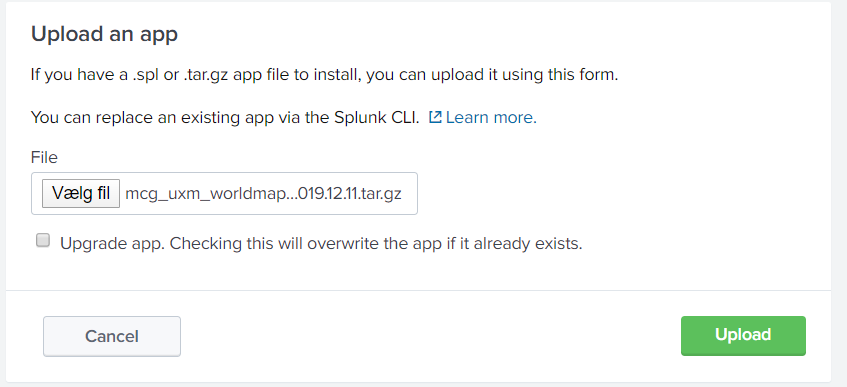Click the selected file name mcg_uxm_worldmap tar.gz

tap(263, 194)
